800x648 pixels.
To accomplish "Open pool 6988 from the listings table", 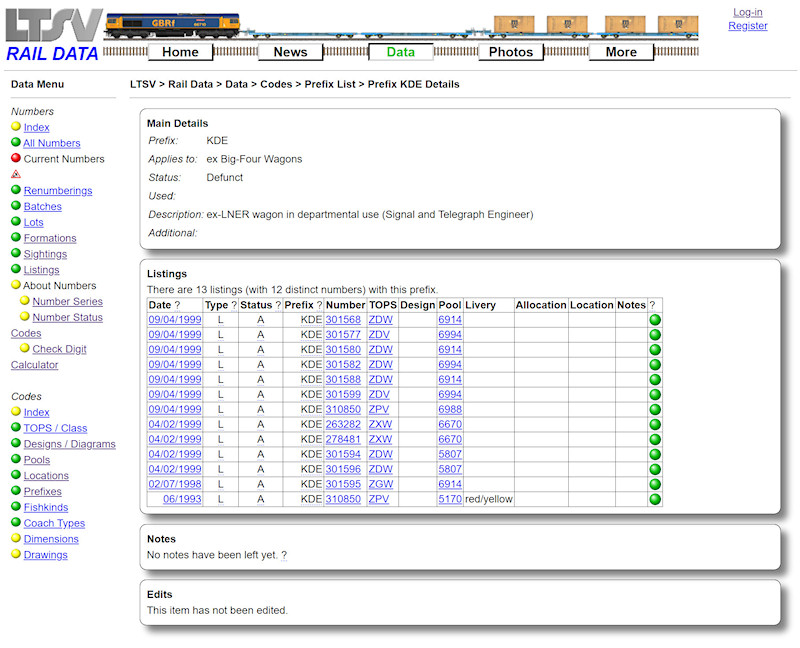I will [448, 409].
